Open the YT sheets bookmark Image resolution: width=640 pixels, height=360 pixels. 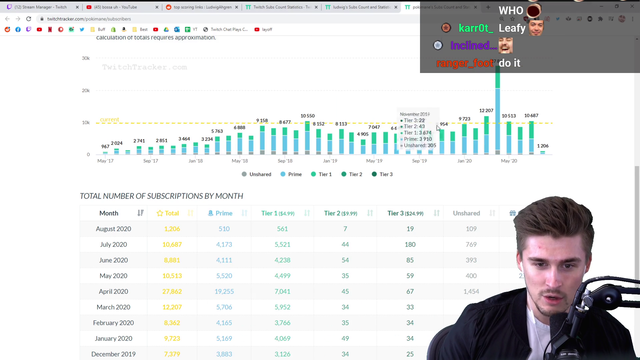coord(191,29)
